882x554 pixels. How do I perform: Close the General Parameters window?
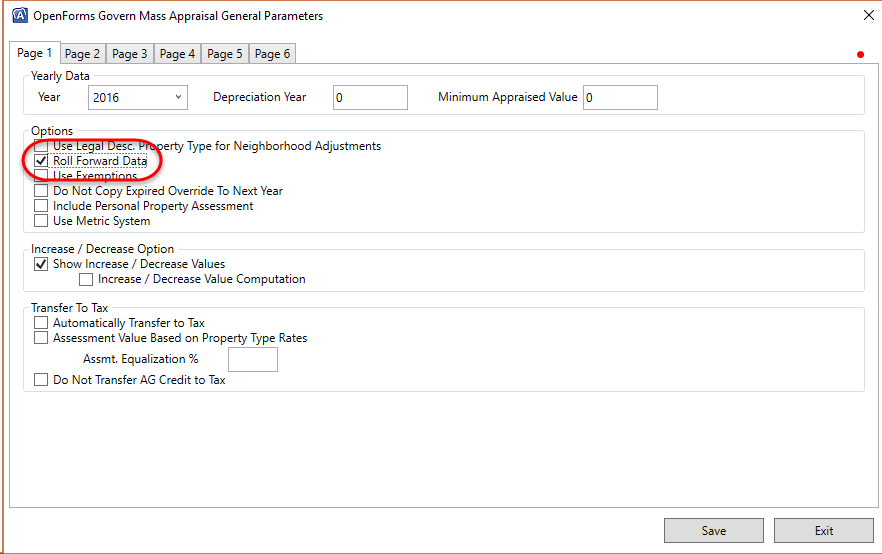pyautogui.click(x=866, y=16)
